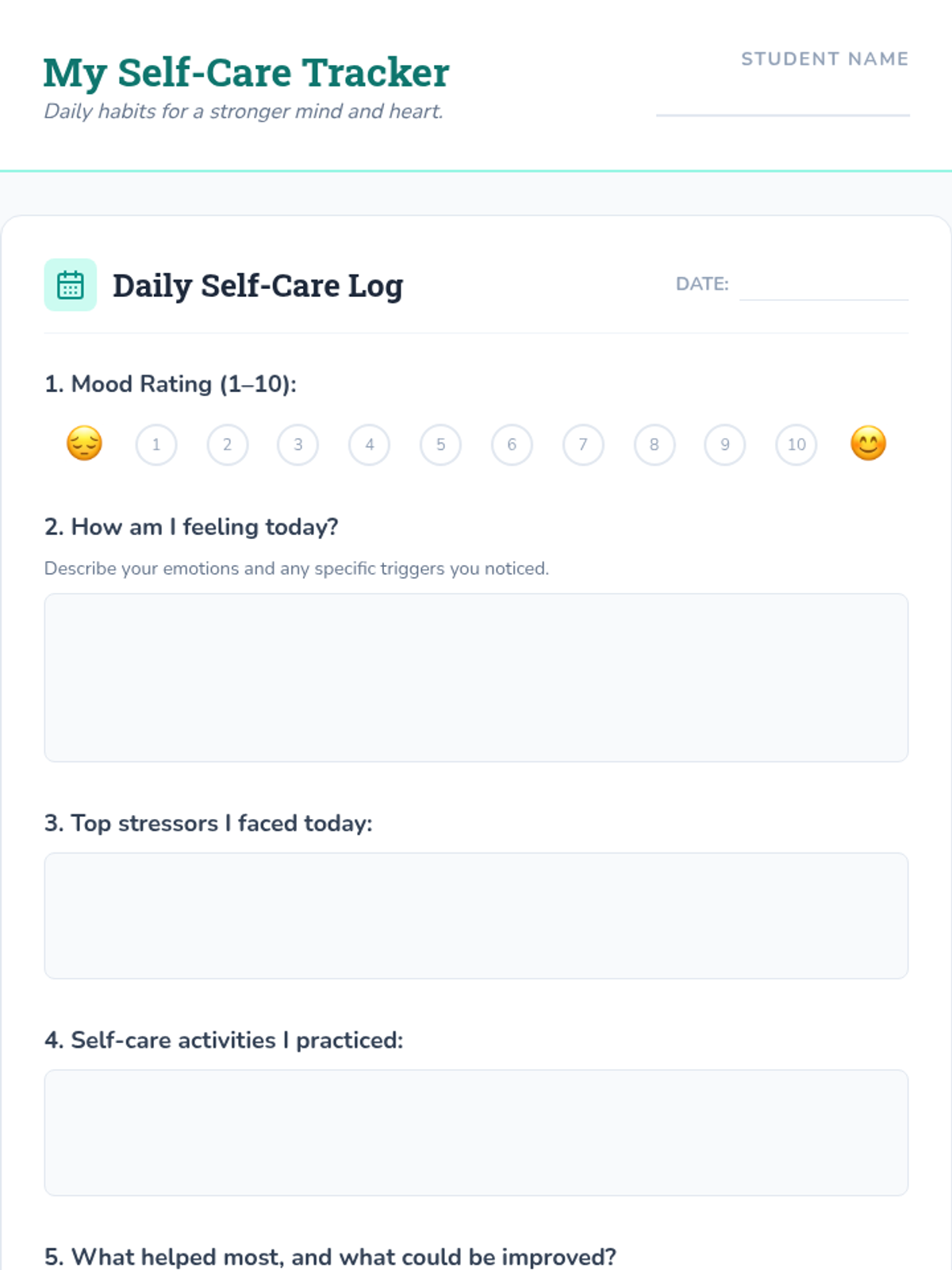This screenshot has width=952, height=1270.
Task: Click the calendar icon beside Daily Self-Care Log
Action: click(70, 285)
